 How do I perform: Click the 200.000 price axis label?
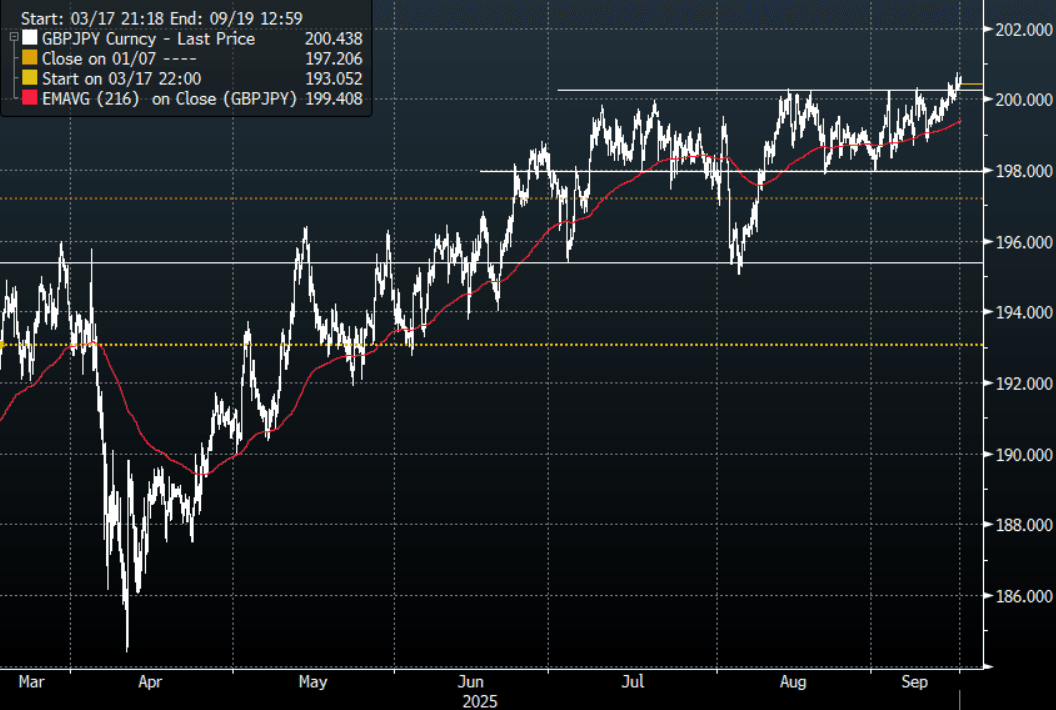click(x=1020, y=100)
